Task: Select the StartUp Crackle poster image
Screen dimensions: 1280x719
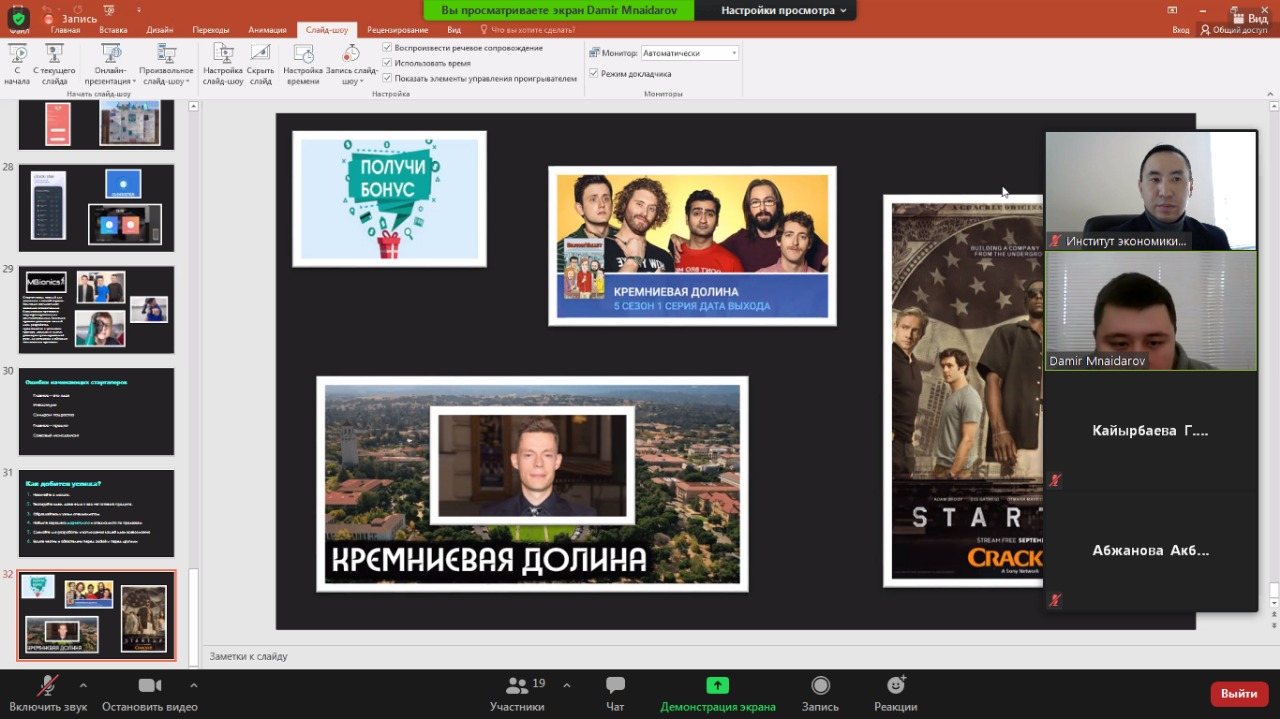Action: [963, 390]
